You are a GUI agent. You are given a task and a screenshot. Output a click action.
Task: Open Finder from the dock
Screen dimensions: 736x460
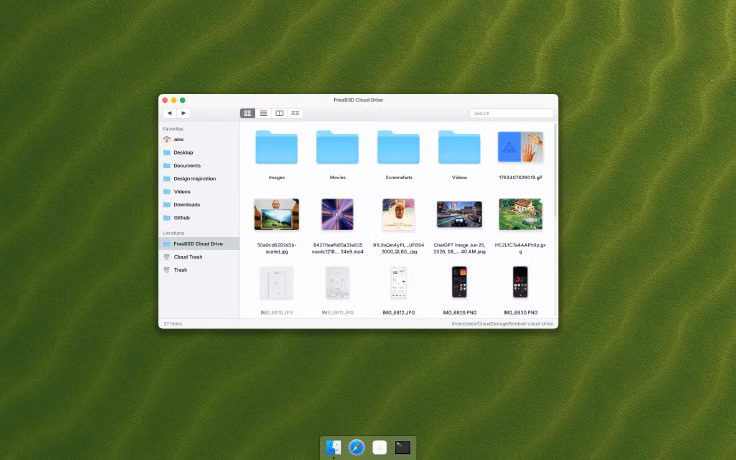click(334, 447)
